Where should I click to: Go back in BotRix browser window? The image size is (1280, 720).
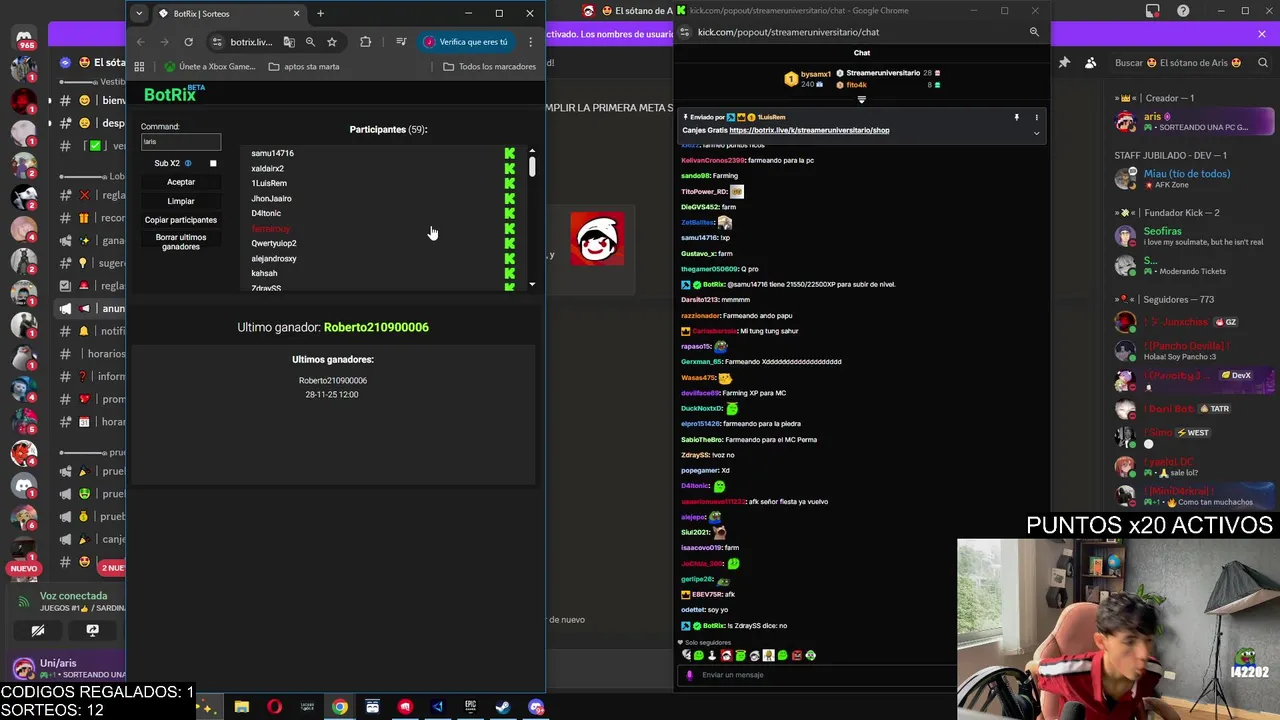tap(140, 42)
